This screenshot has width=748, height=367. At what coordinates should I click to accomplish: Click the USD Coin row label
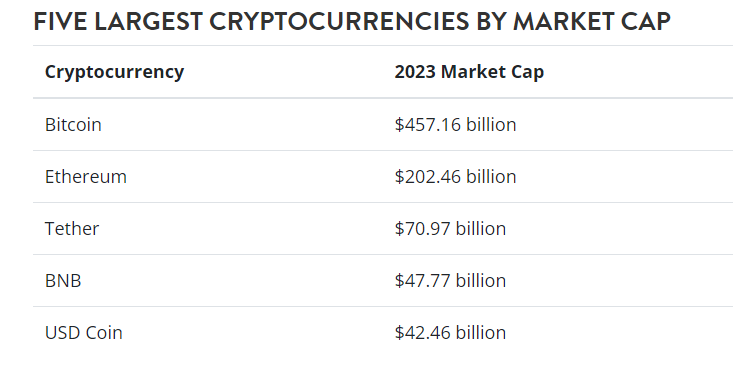(x=83, y=332)
